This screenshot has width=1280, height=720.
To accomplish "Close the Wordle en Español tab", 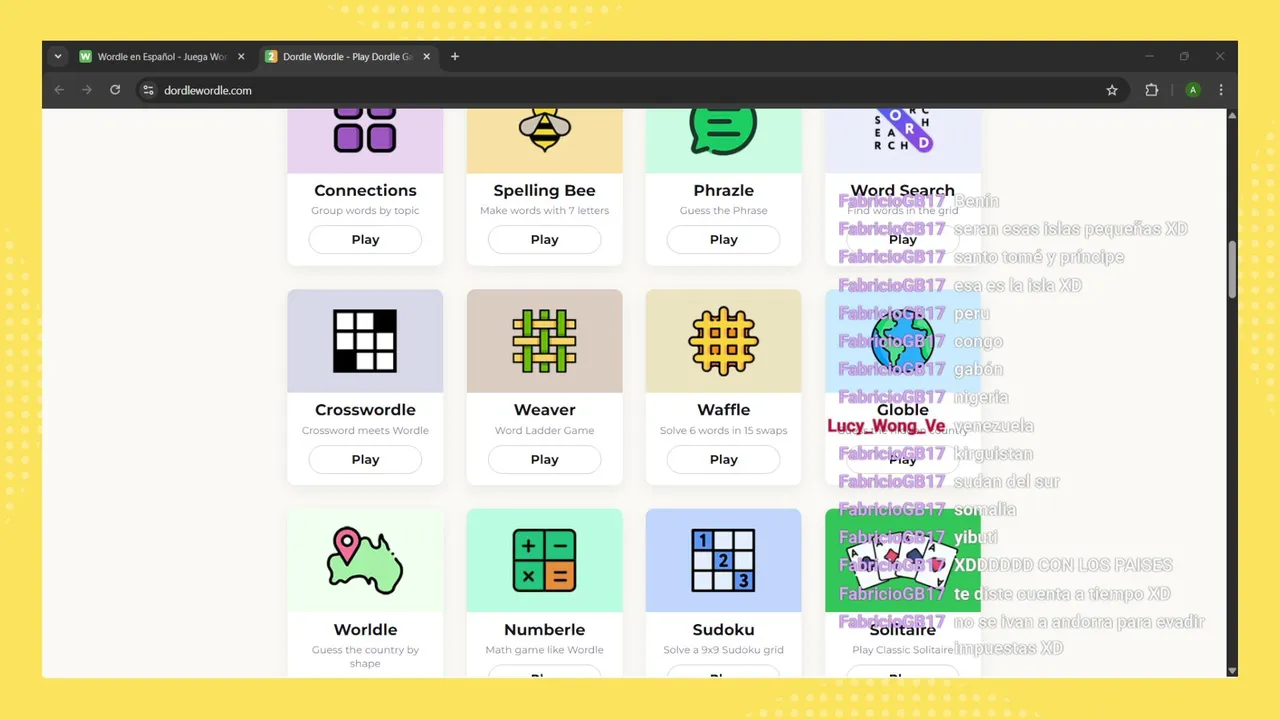I will [241, 57].
